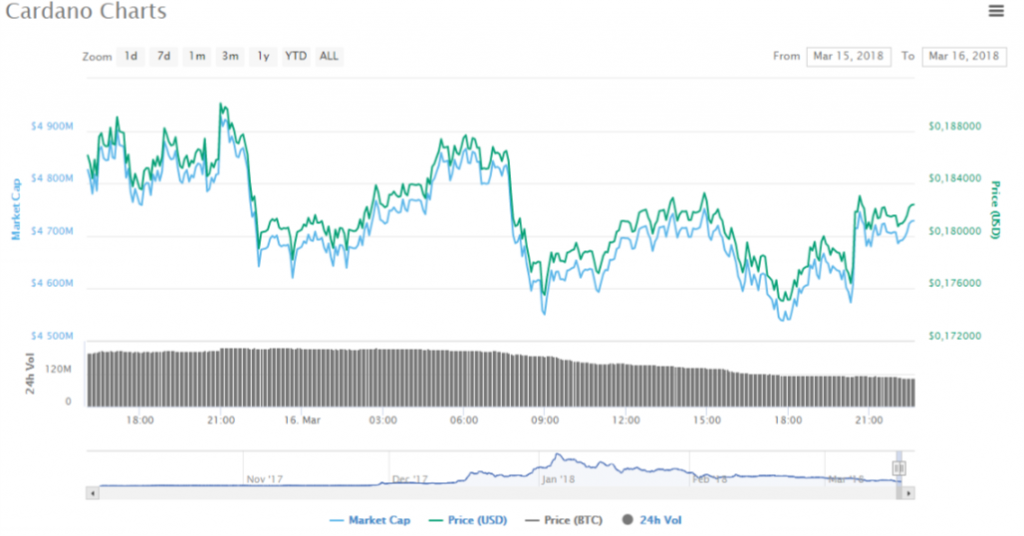
Task: Select the YTD zoom range
Action: coord(296,56)
